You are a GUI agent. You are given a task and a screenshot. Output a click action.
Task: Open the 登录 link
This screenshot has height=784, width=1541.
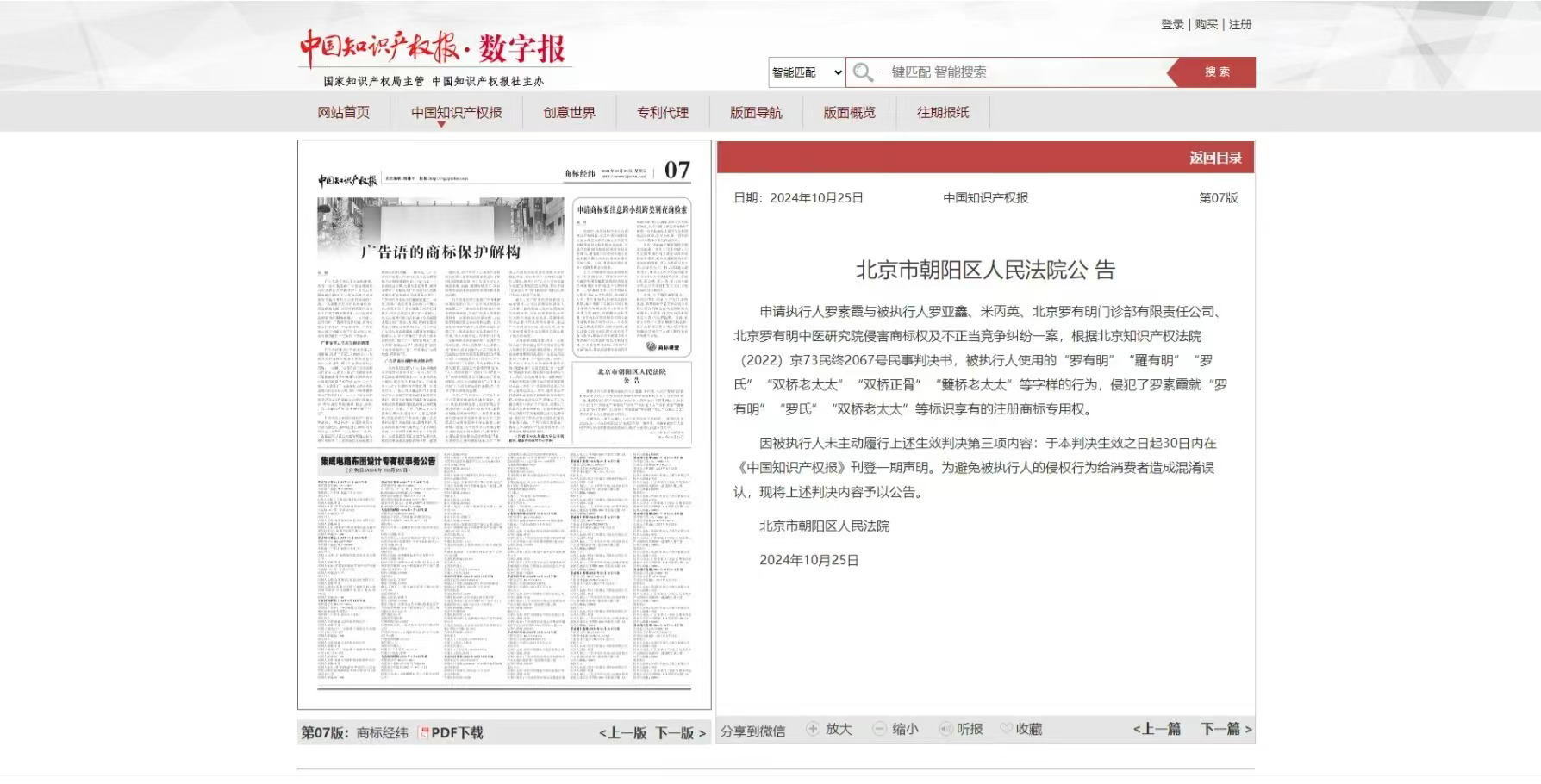(1172, 24)
